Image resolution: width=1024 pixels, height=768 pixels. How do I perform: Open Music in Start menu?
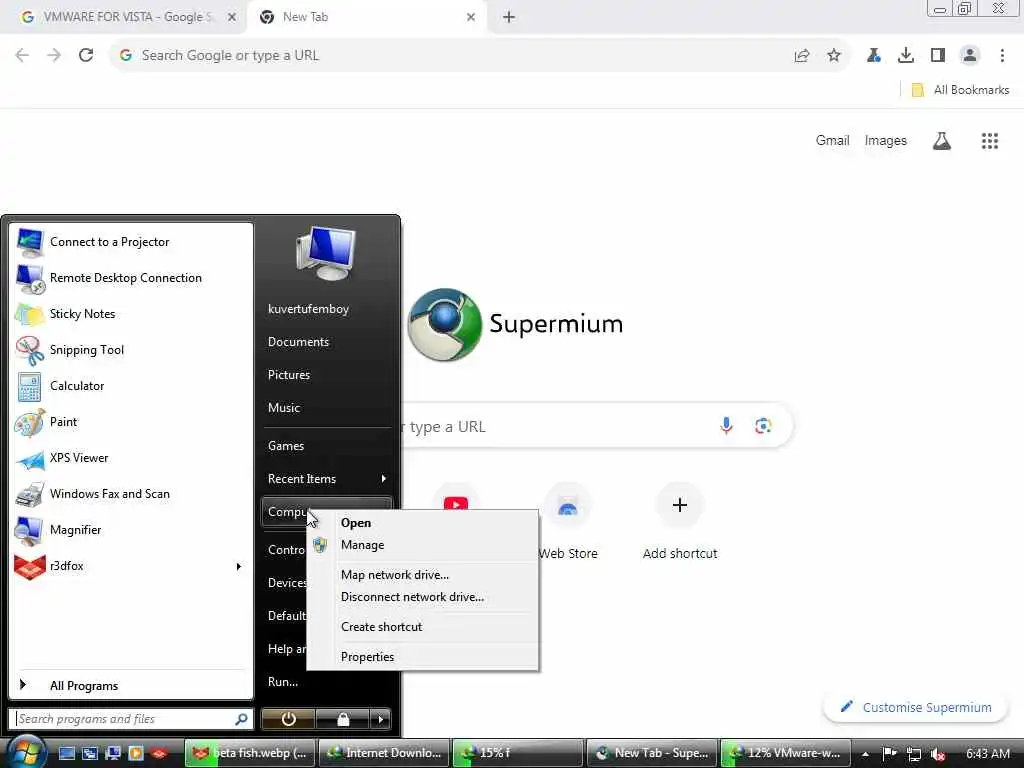327,408
